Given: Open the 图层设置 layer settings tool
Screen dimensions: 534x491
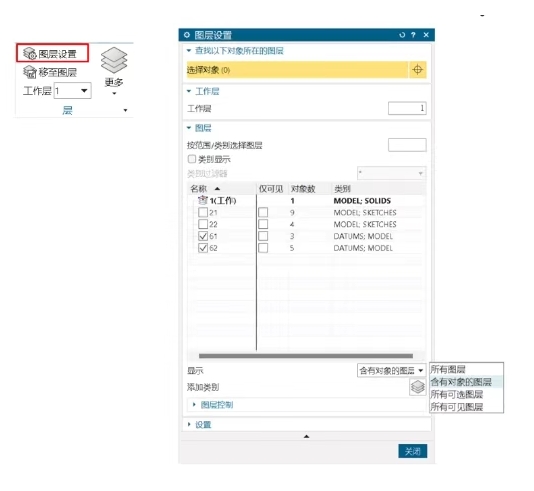Looking at the screenshot, I should coord(51,53).
